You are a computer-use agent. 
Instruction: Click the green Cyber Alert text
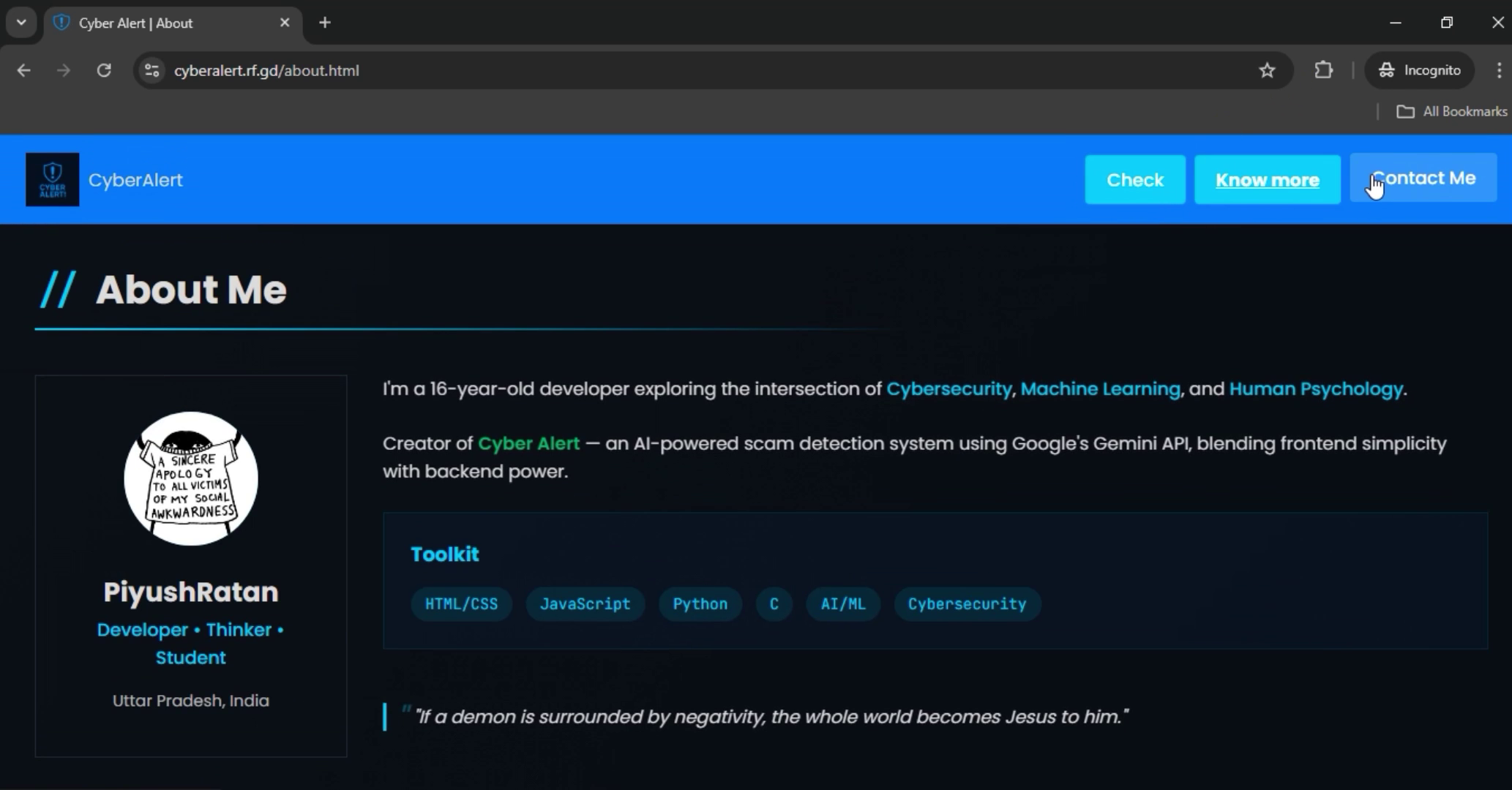(x=528, y=444)
